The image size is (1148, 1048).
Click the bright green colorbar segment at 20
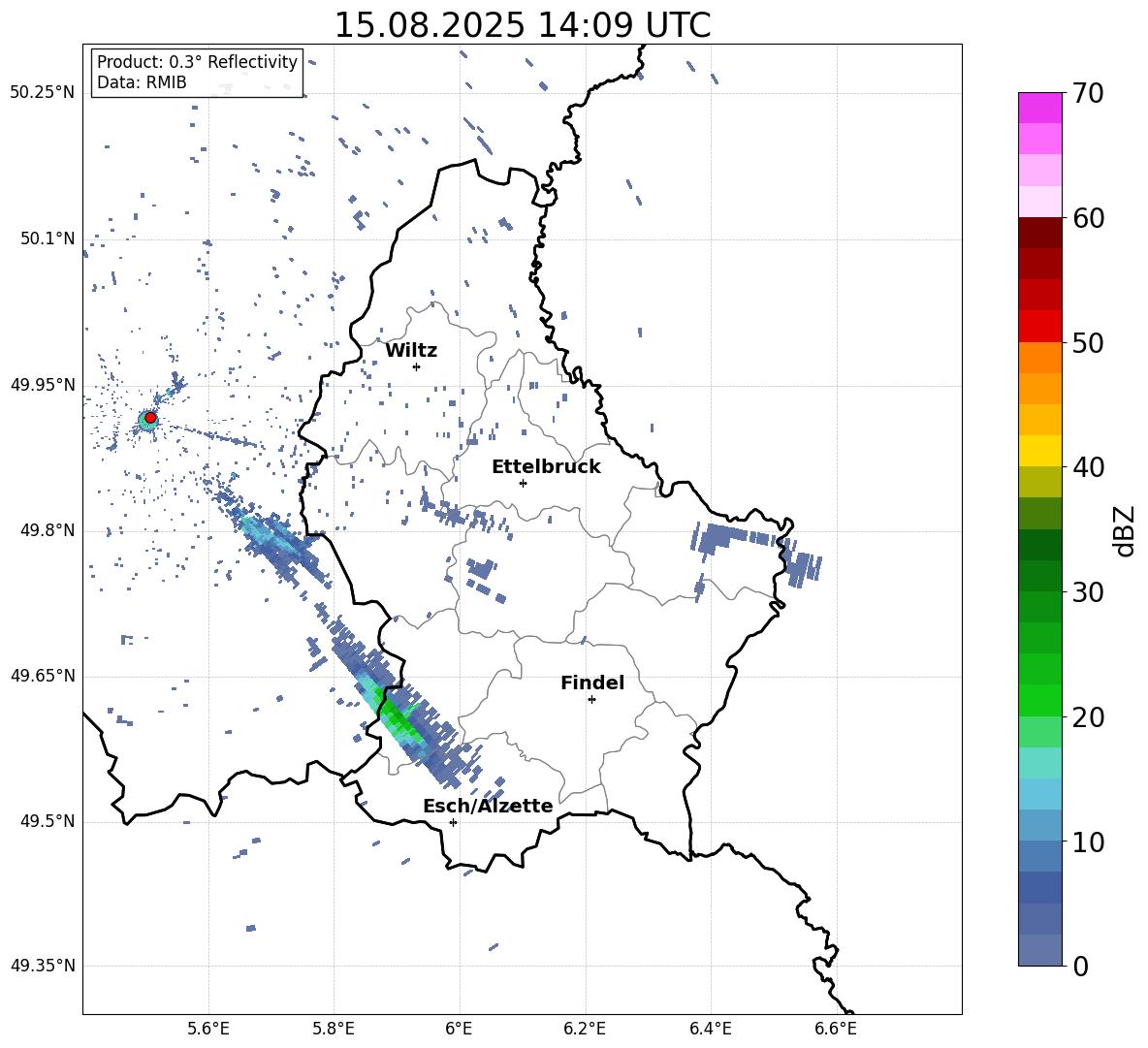pos(1040,700)
